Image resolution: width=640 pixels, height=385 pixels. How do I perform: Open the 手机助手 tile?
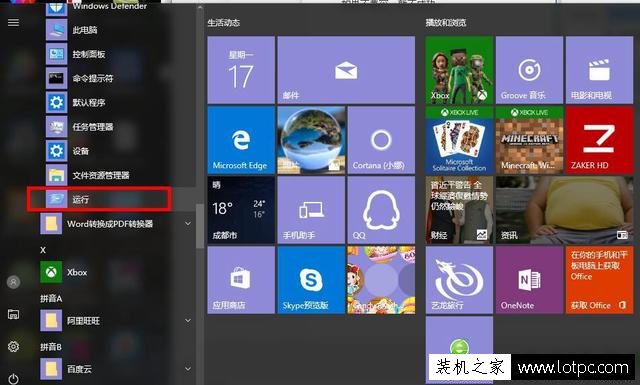(311, 210)
